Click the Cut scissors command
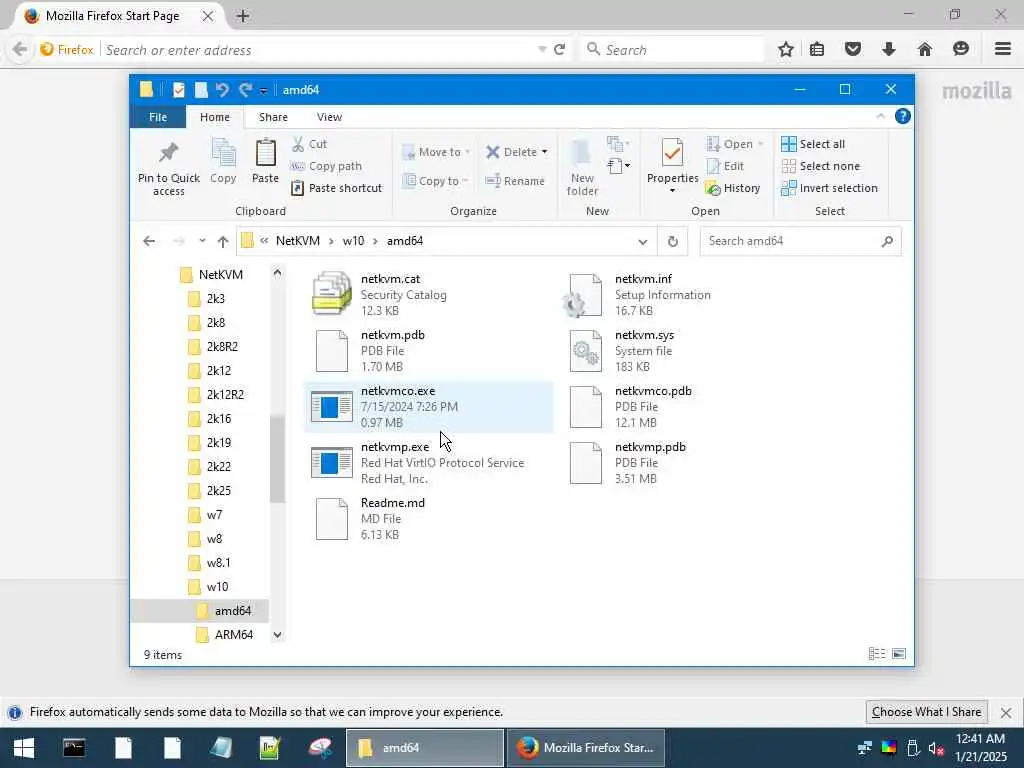Viewport: 1024px width, 768px height. (x=309, y=144)
